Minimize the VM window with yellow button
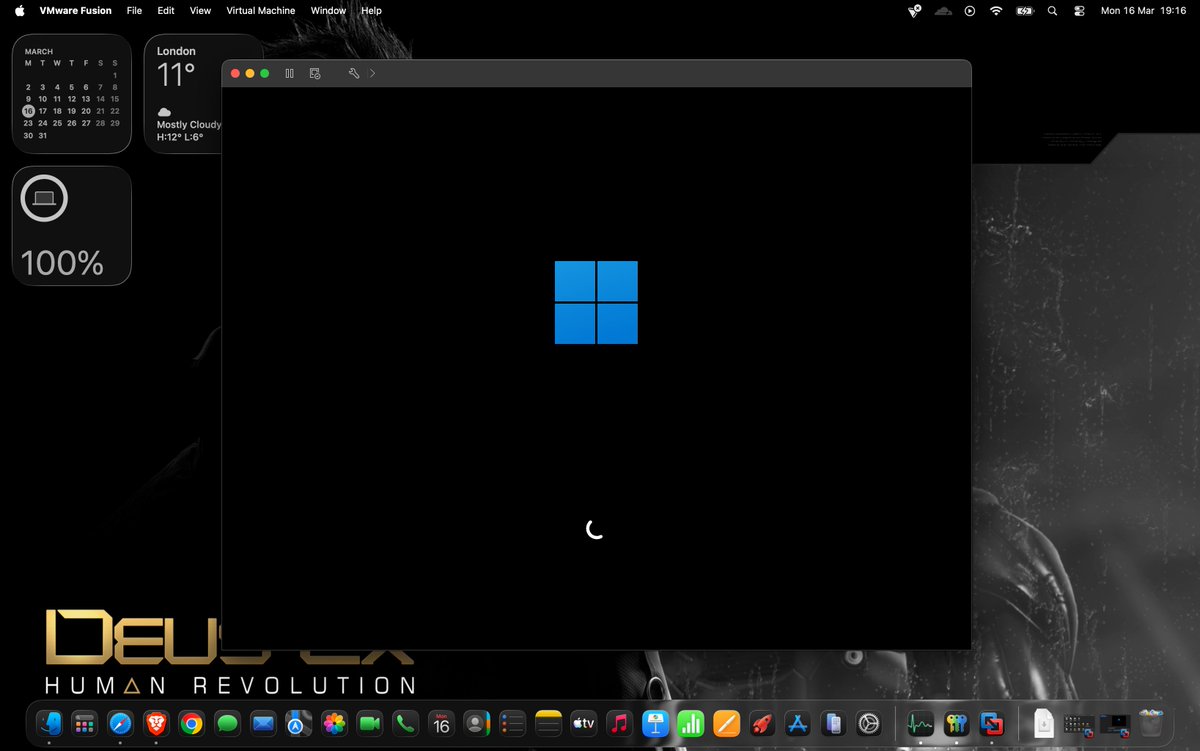The image size is (1200, 751). (x=250, y=73)
